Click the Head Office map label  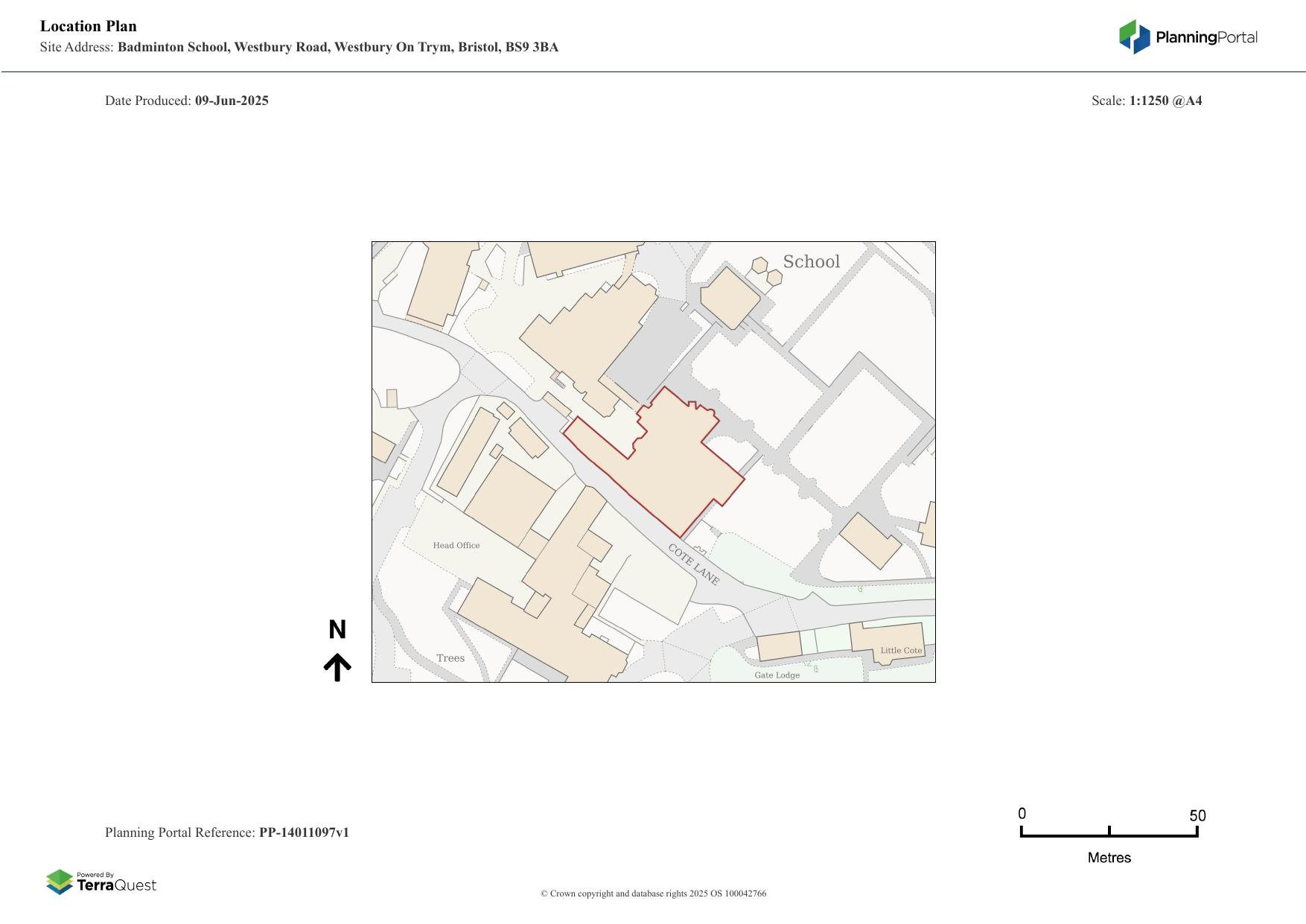pyautogui.click(x=456, y=545)
